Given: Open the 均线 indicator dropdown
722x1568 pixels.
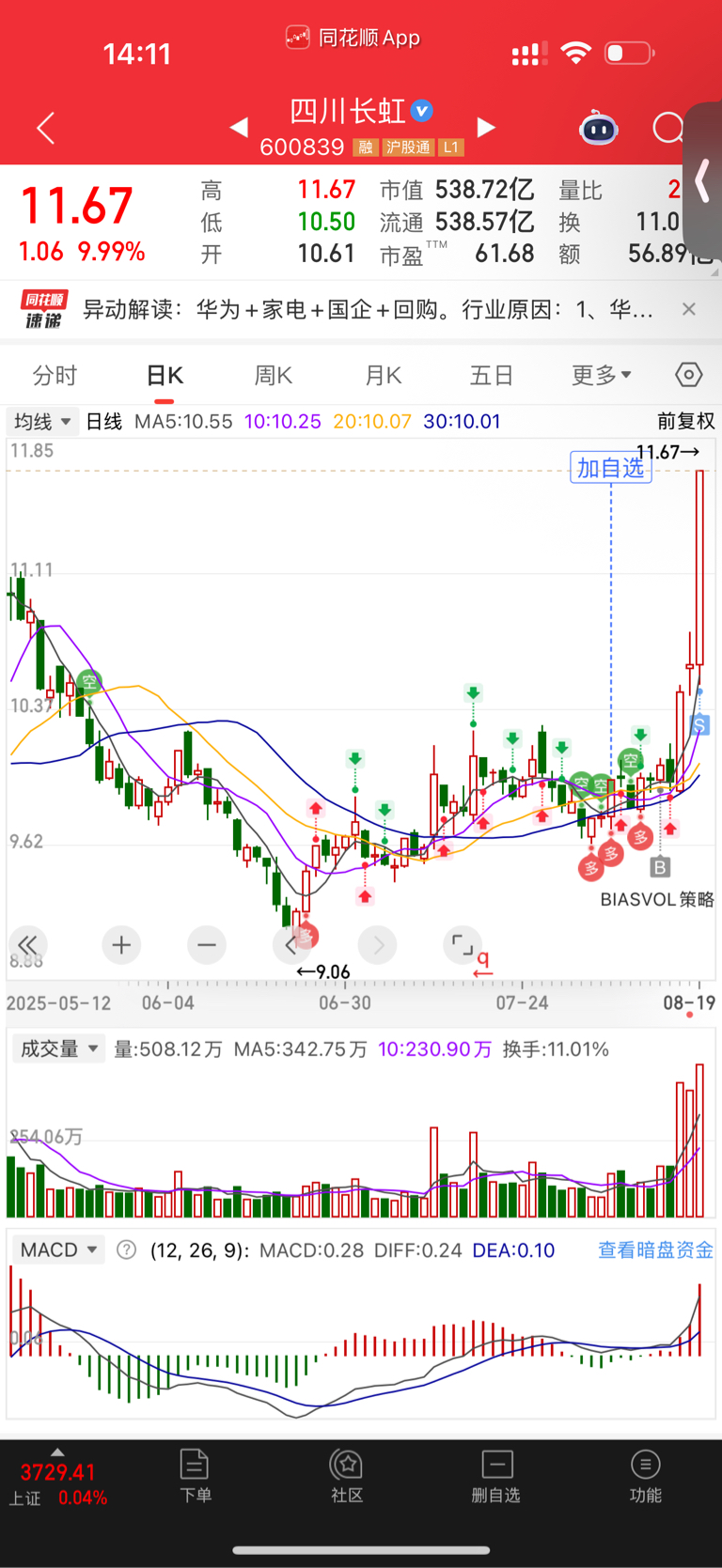Looking at the screenshot, I should (42, 421).
